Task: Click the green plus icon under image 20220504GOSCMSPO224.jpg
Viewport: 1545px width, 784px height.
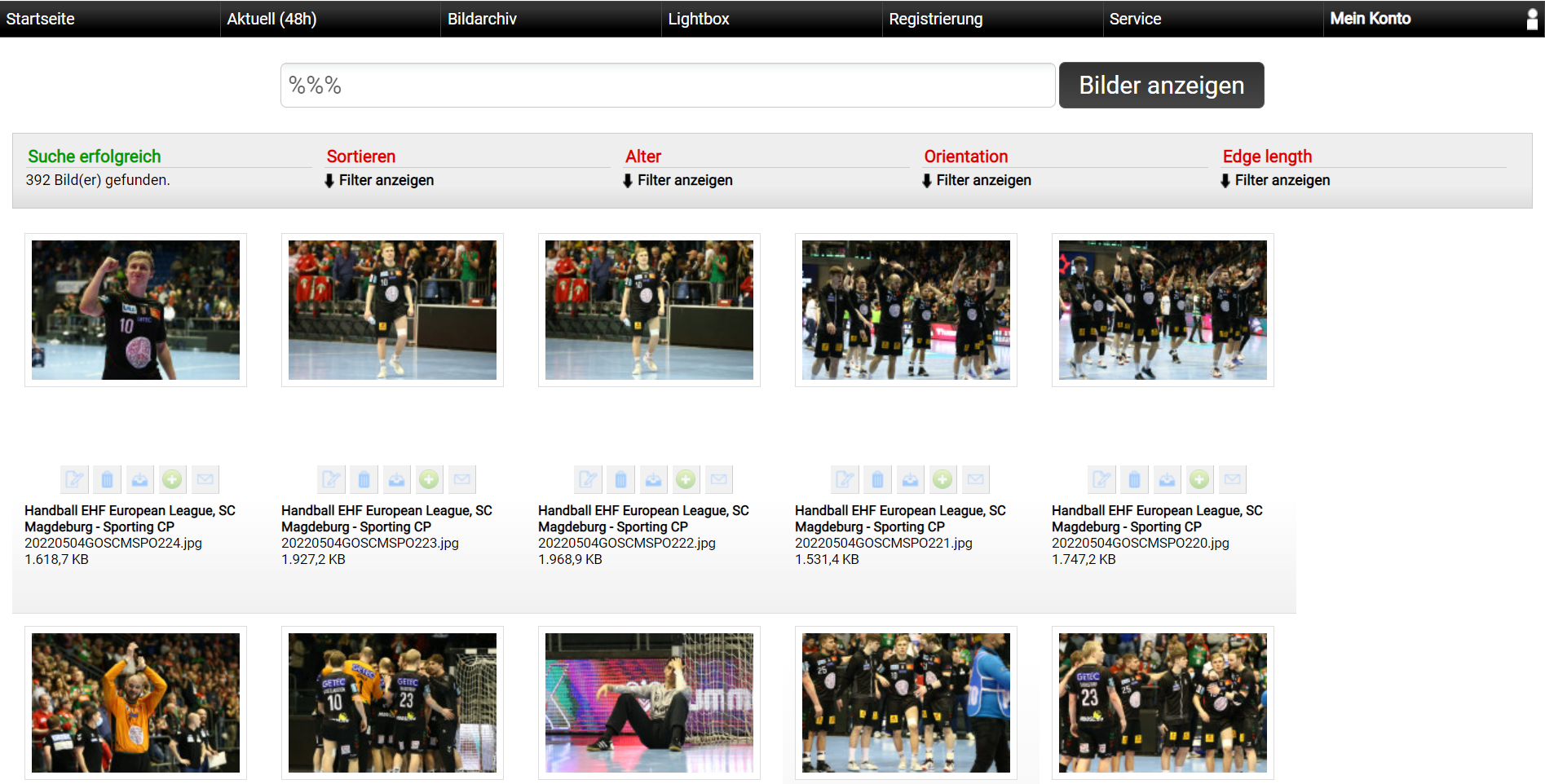Action: tap(172, 479)
